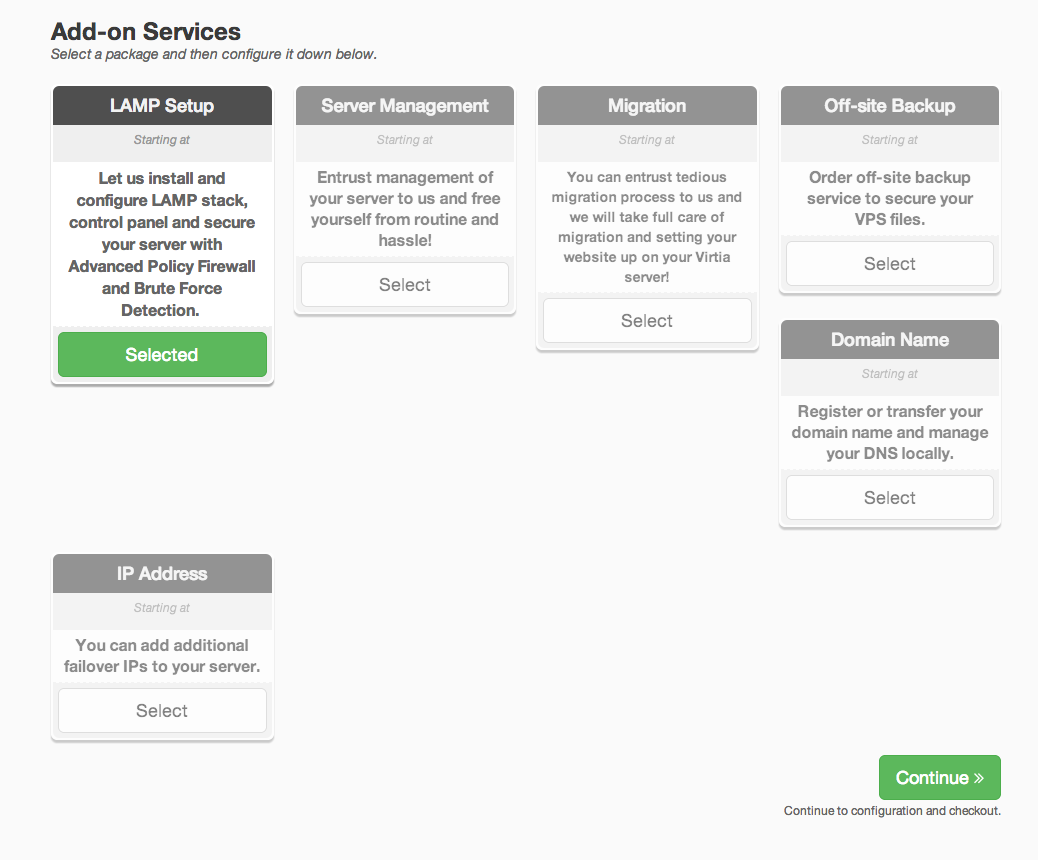The width and height of the screenshot is (1038, 860).
Task: Select the Off-site Backup service
Action: pos(890,263)
